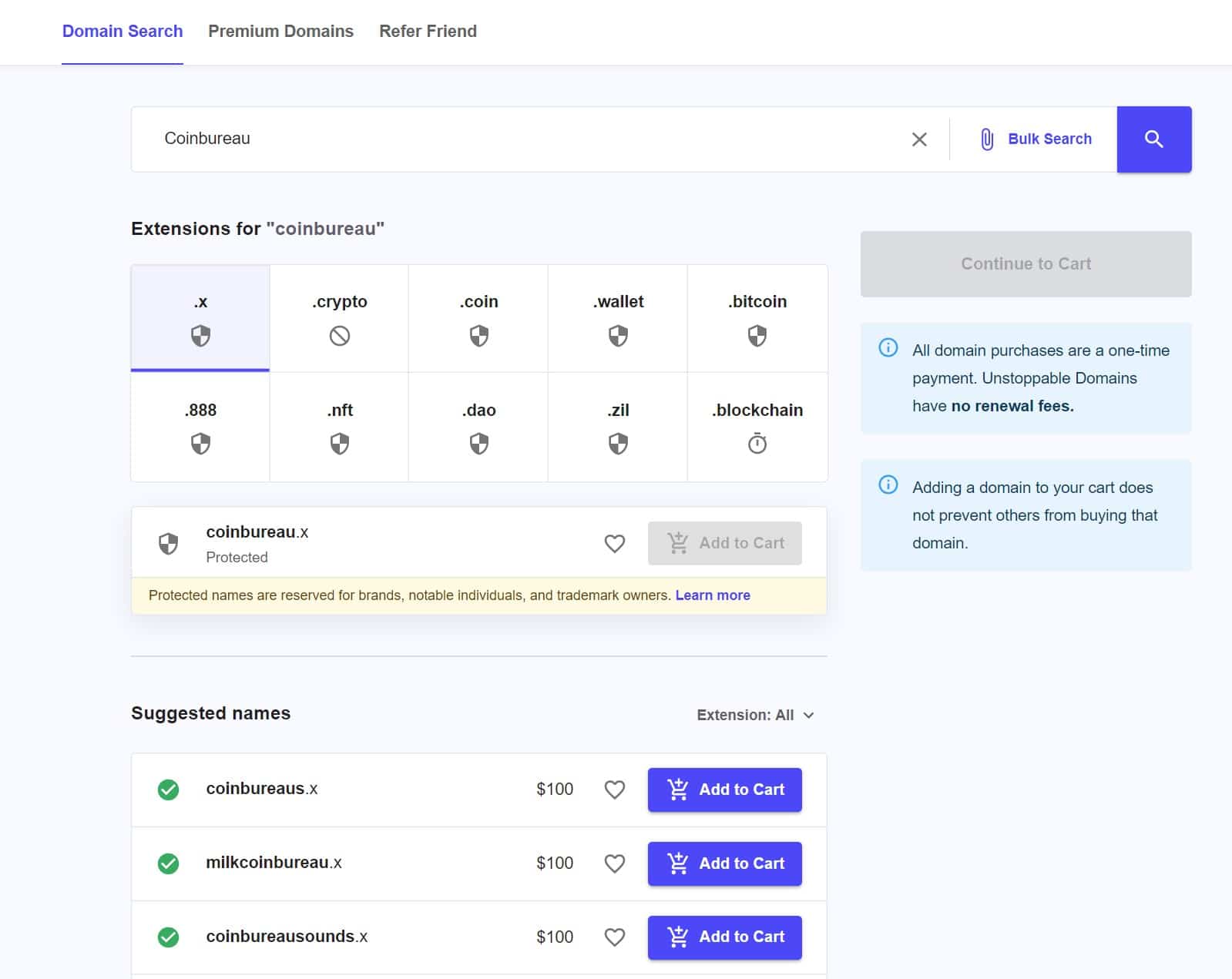Add milkcoinbureau.x to cart

[x=724, y=863]
